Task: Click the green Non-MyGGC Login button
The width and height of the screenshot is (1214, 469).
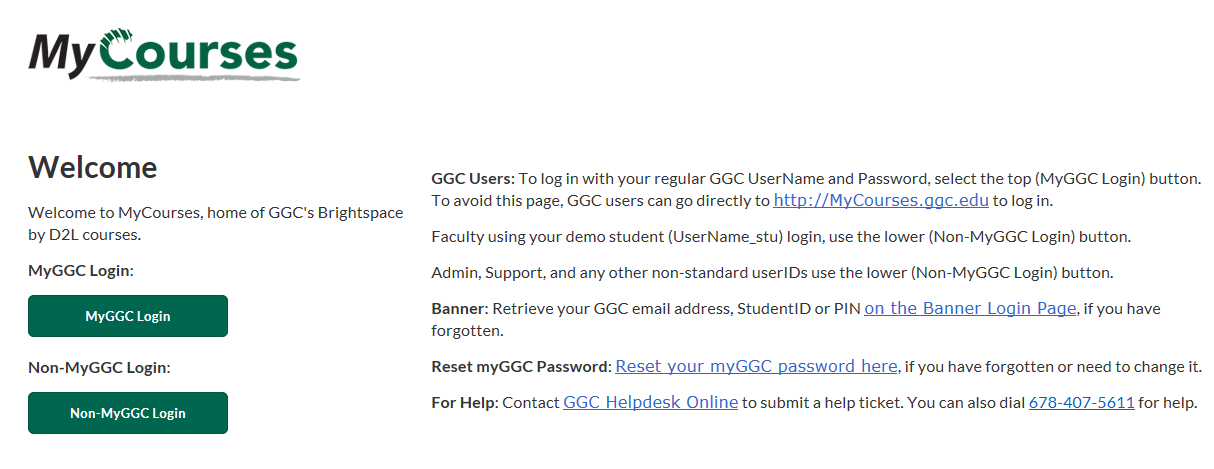Action: (128, 413)
